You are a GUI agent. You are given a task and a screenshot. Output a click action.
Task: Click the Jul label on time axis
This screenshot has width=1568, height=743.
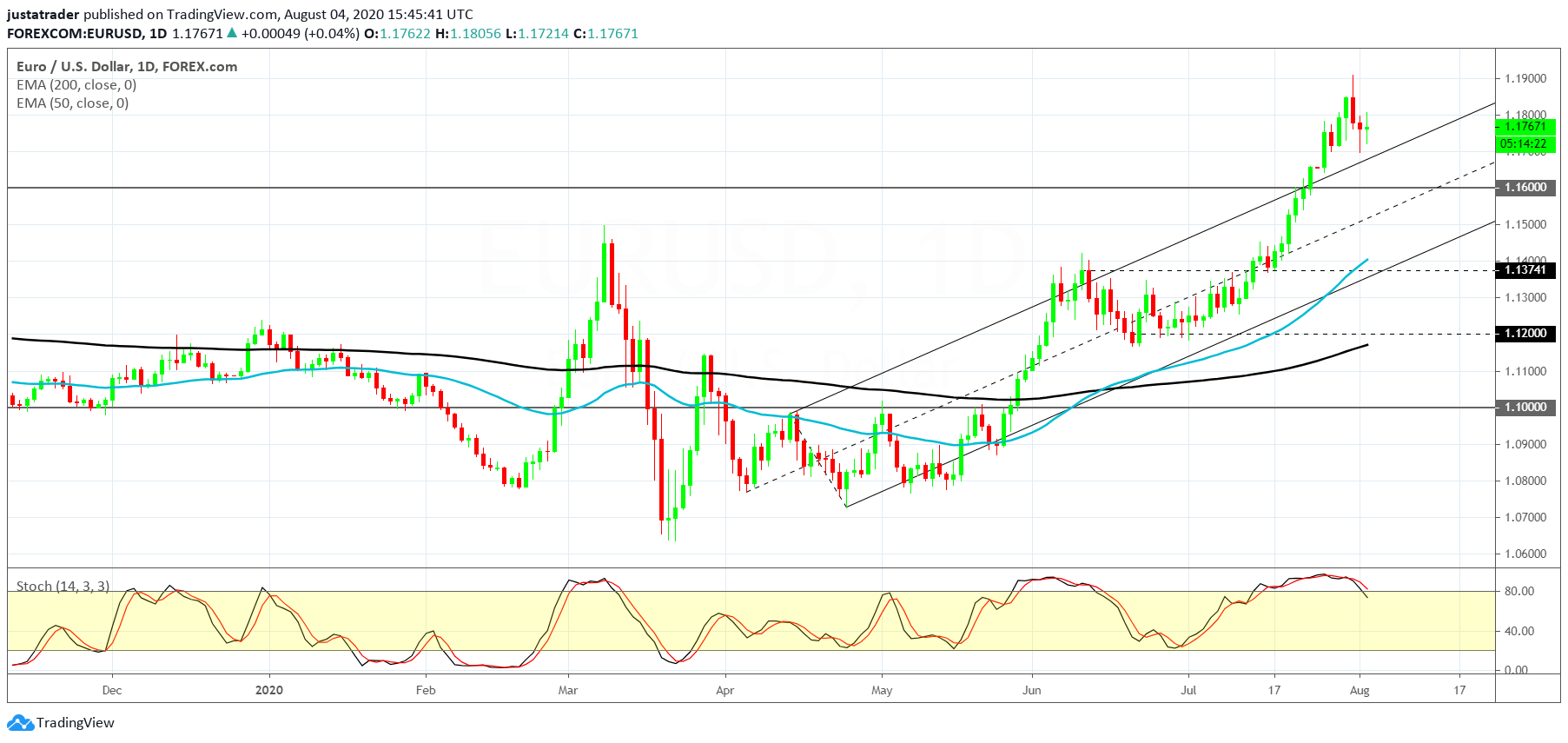tap(1188, 691)
